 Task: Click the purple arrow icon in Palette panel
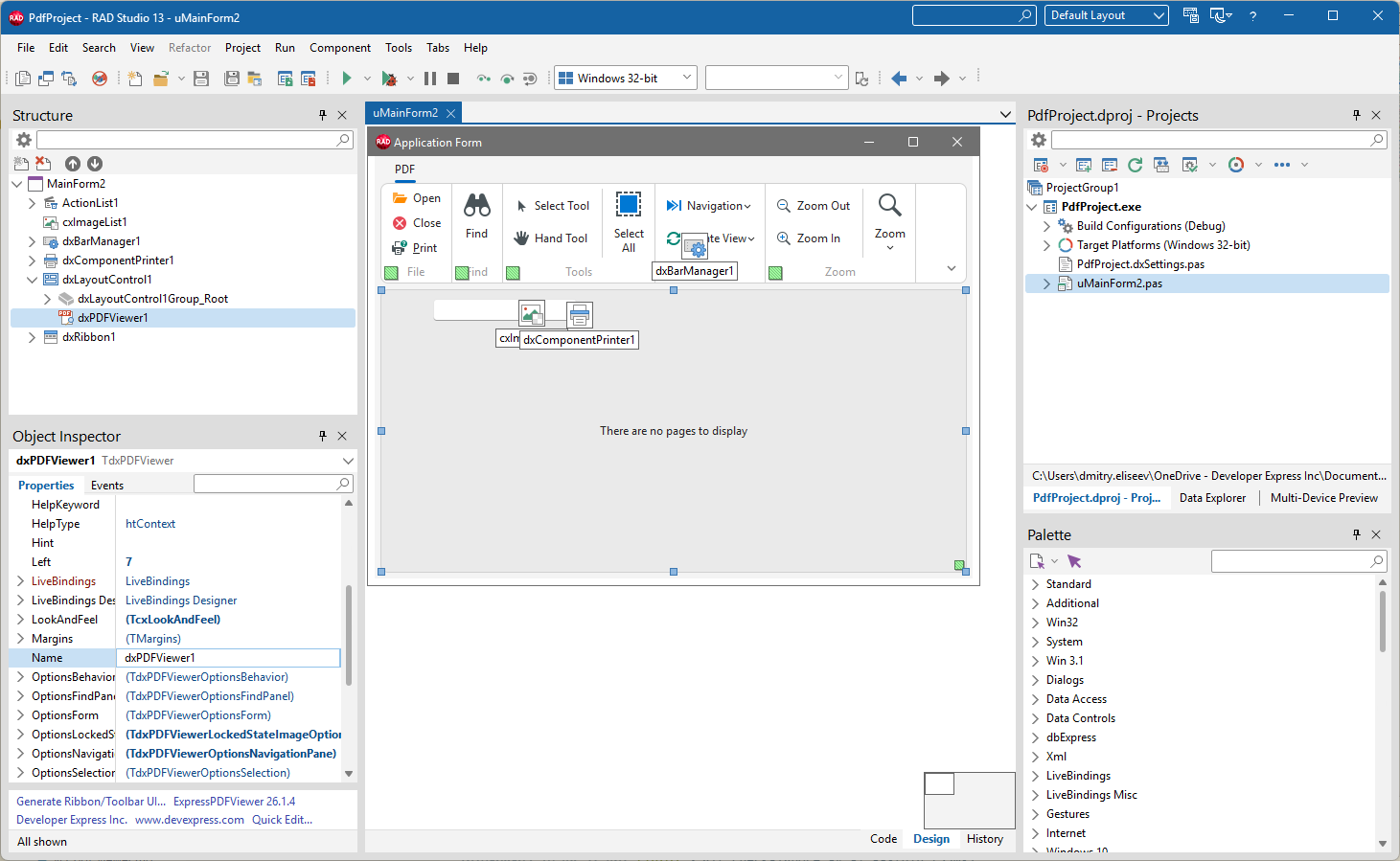[1074, 561]
